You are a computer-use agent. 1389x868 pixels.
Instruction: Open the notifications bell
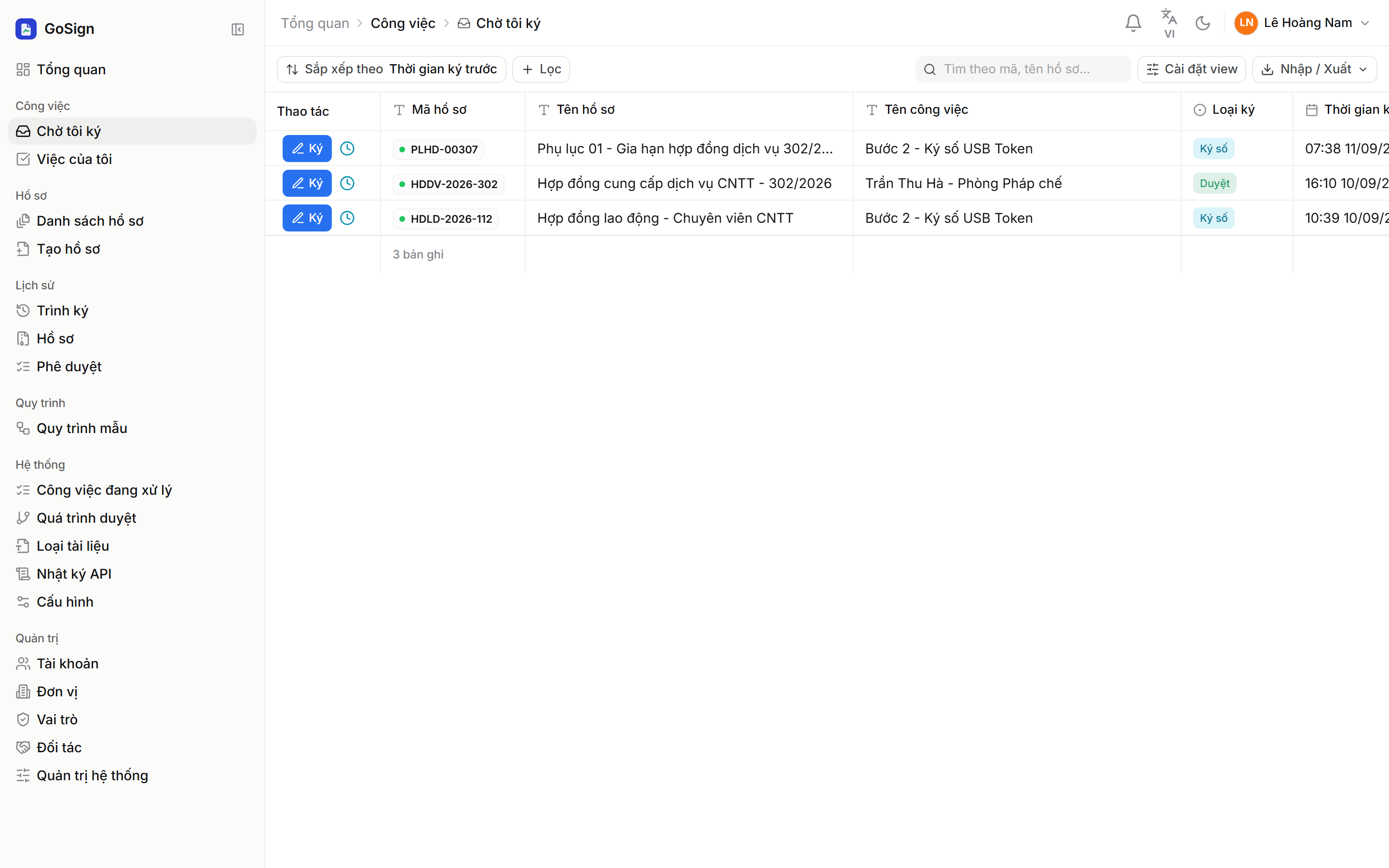click(x=1133, y=23)
